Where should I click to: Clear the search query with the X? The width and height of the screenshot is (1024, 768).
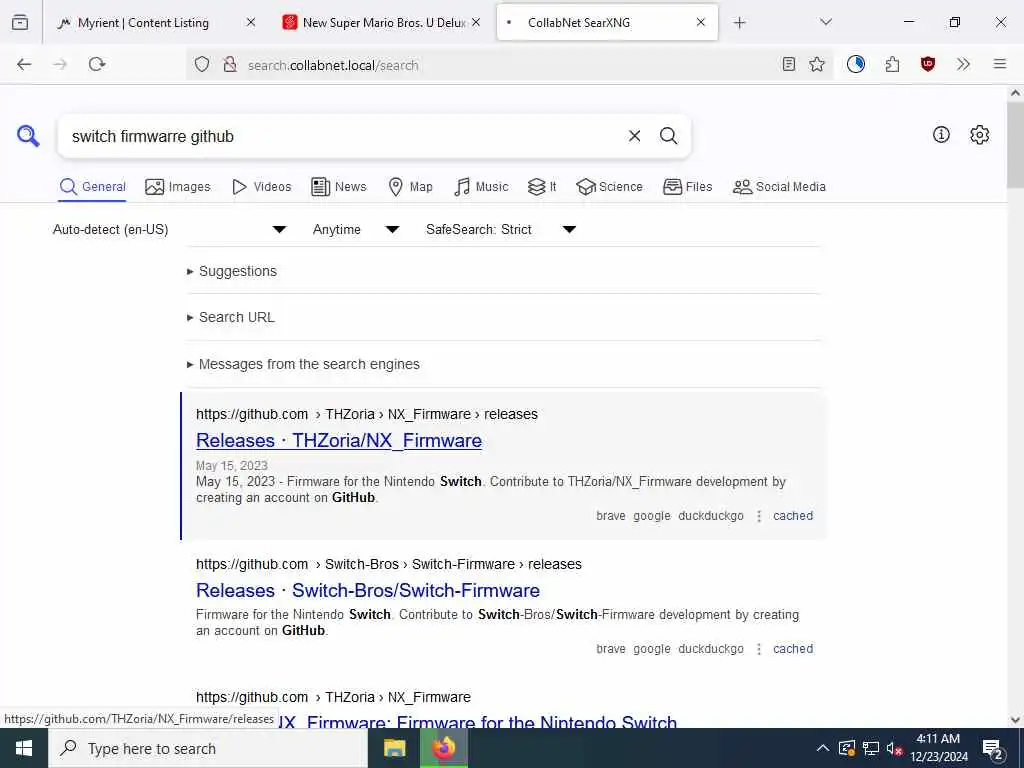point(634,136)
